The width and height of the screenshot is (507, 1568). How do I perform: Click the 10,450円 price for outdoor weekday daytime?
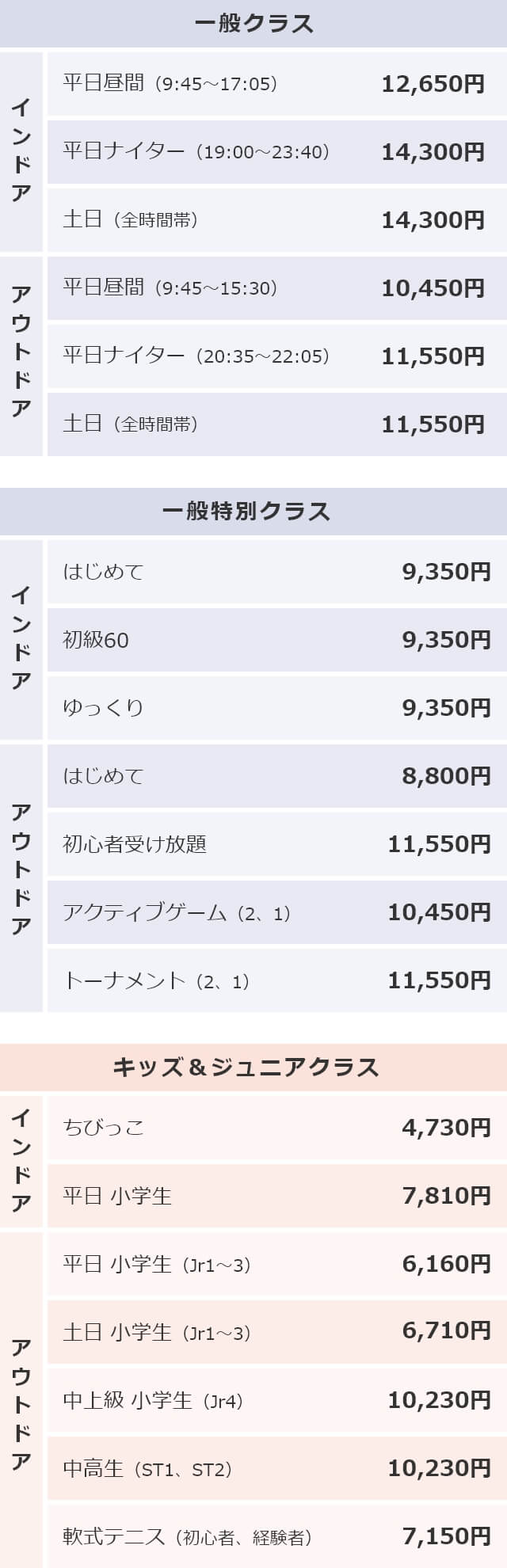pyautogui.click(x=433, y=287)
